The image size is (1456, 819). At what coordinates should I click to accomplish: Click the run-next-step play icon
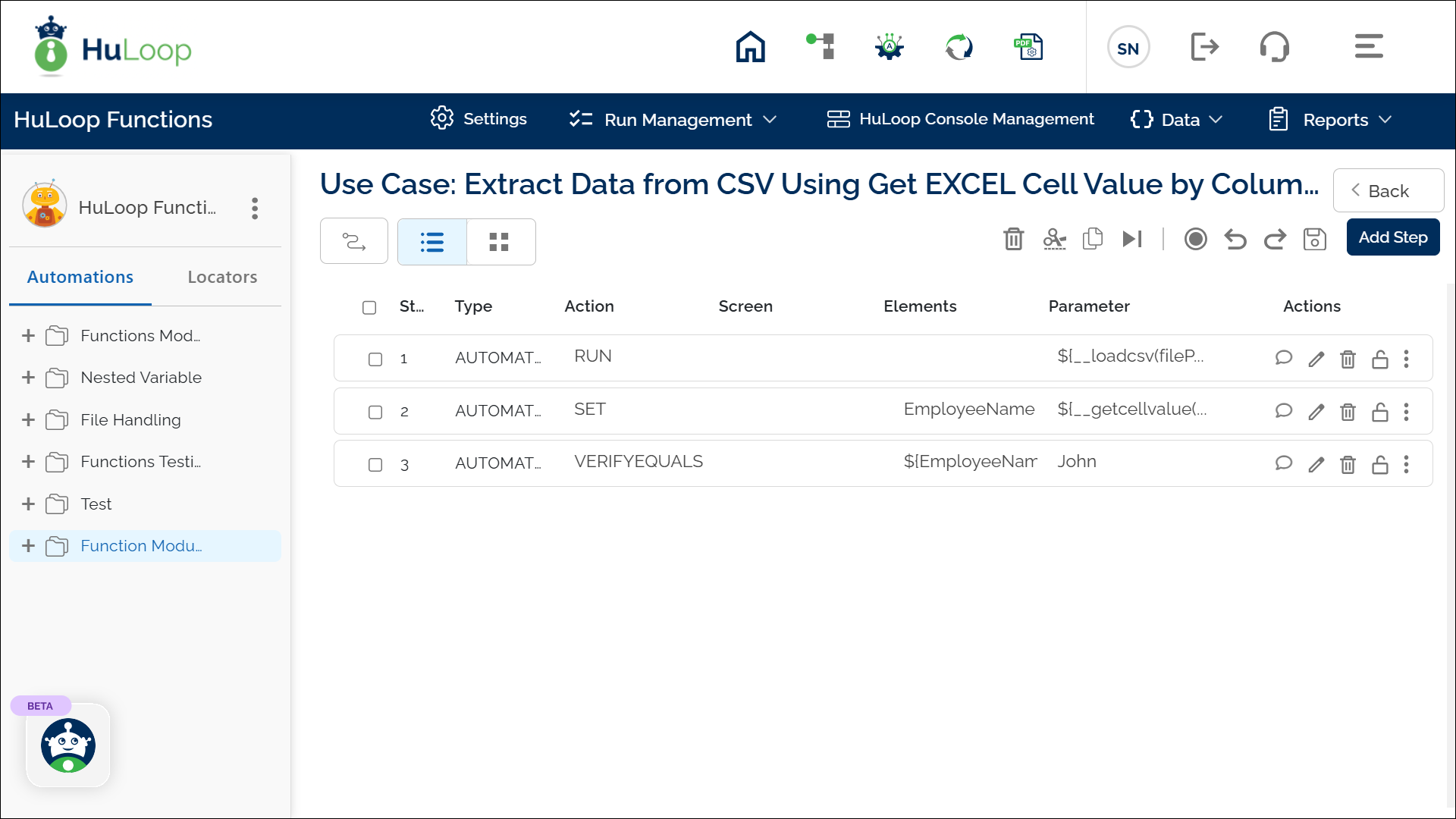coord(1131,239)
